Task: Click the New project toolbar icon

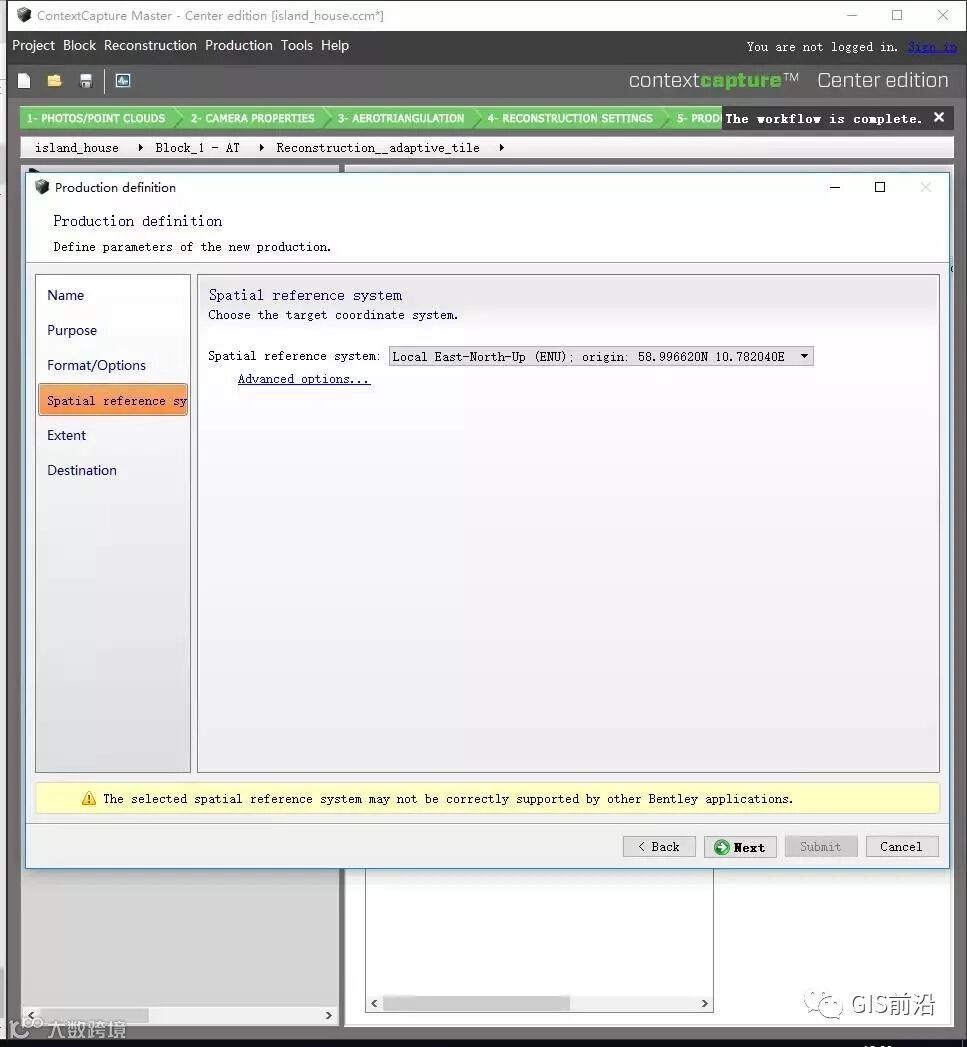Action: [x=24, y=81]
